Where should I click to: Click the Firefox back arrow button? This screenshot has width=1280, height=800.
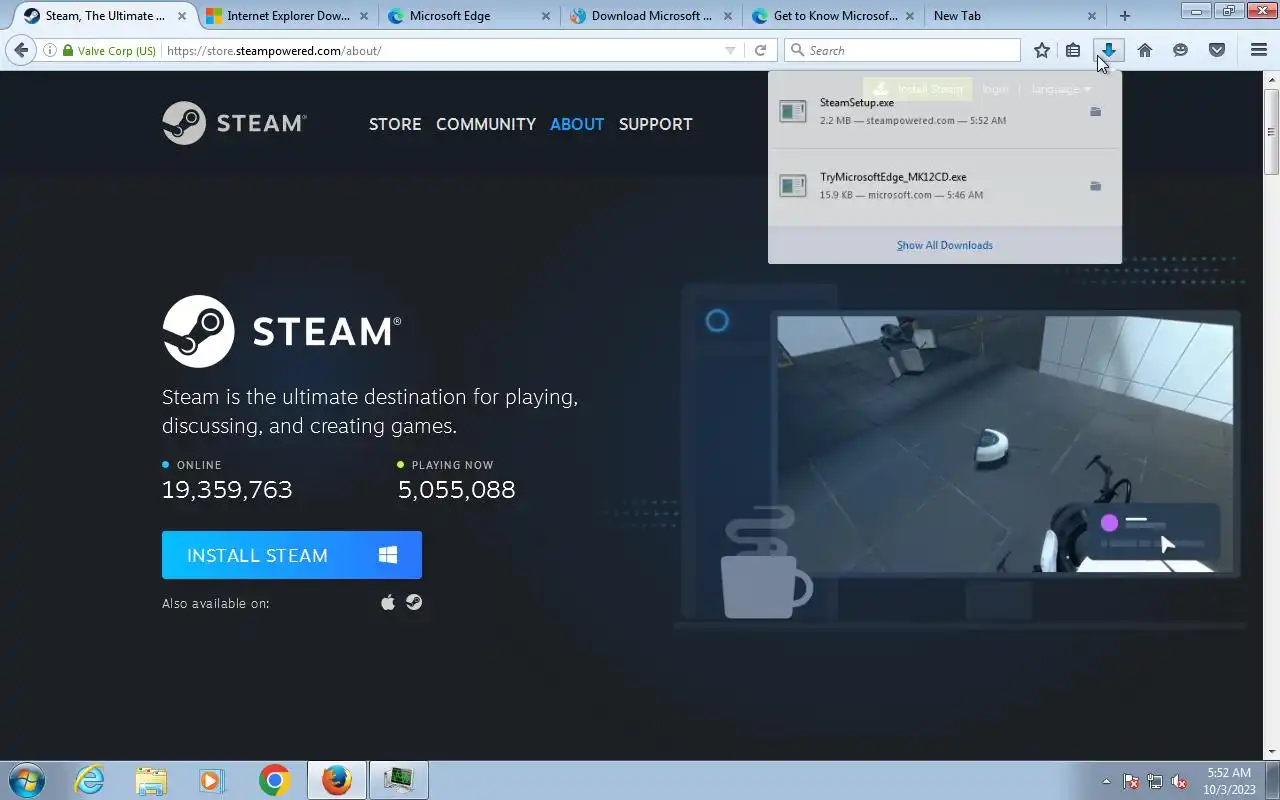click(x=22, y=50)
